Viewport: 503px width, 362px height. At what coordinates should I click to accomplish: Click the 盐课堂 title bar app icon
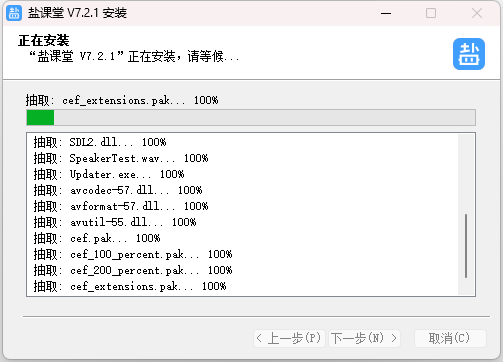point(14,13)
